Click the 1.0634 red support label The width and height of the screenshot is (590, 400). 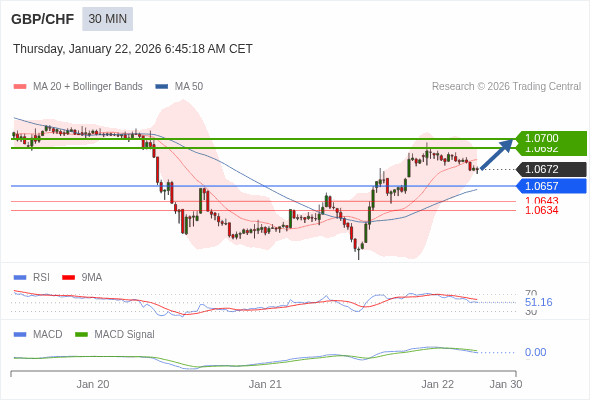tap(541, 210)
